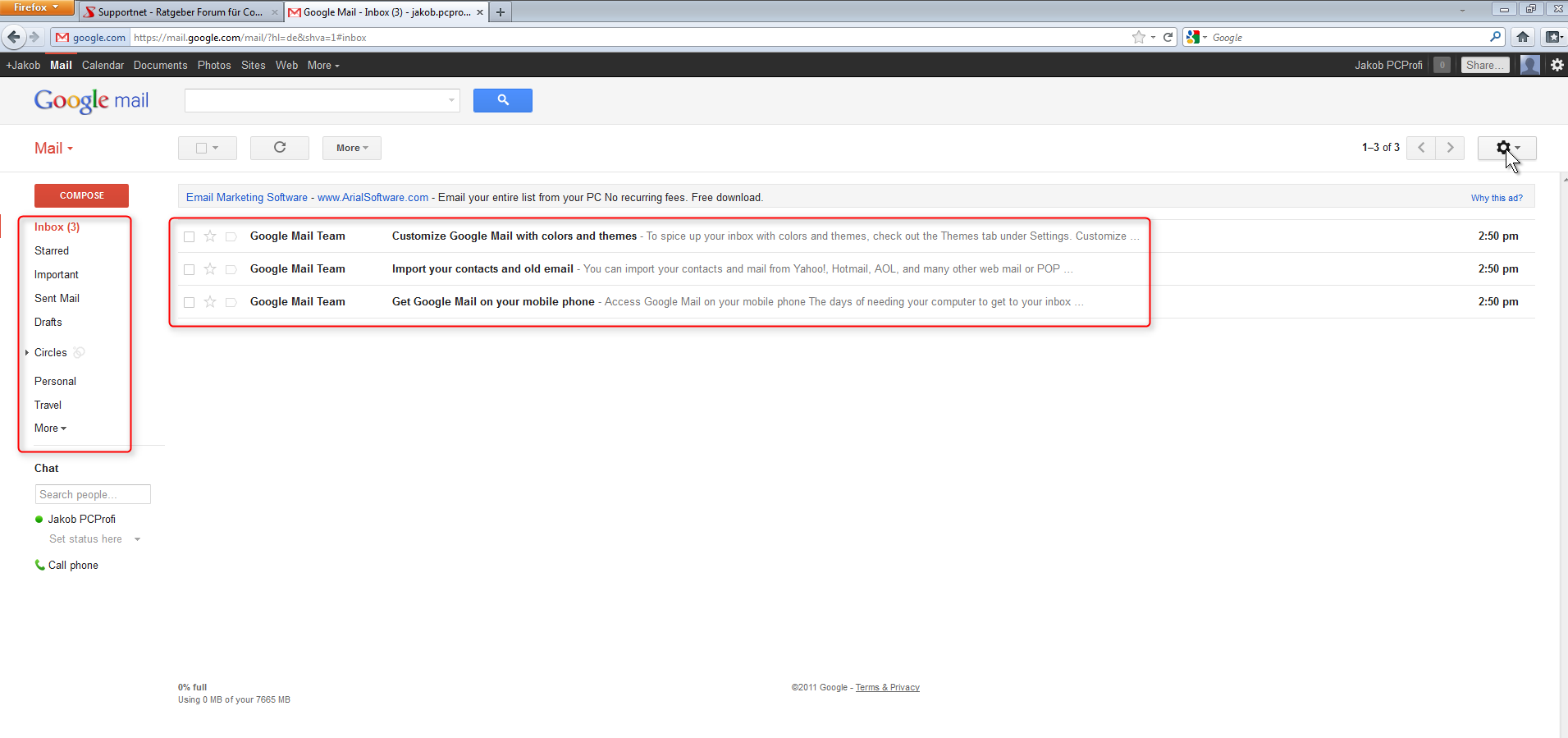Mark 'Get Google Mail on your mobile' as important
This screenshot has width=1568, height=738.
[231, 302]
